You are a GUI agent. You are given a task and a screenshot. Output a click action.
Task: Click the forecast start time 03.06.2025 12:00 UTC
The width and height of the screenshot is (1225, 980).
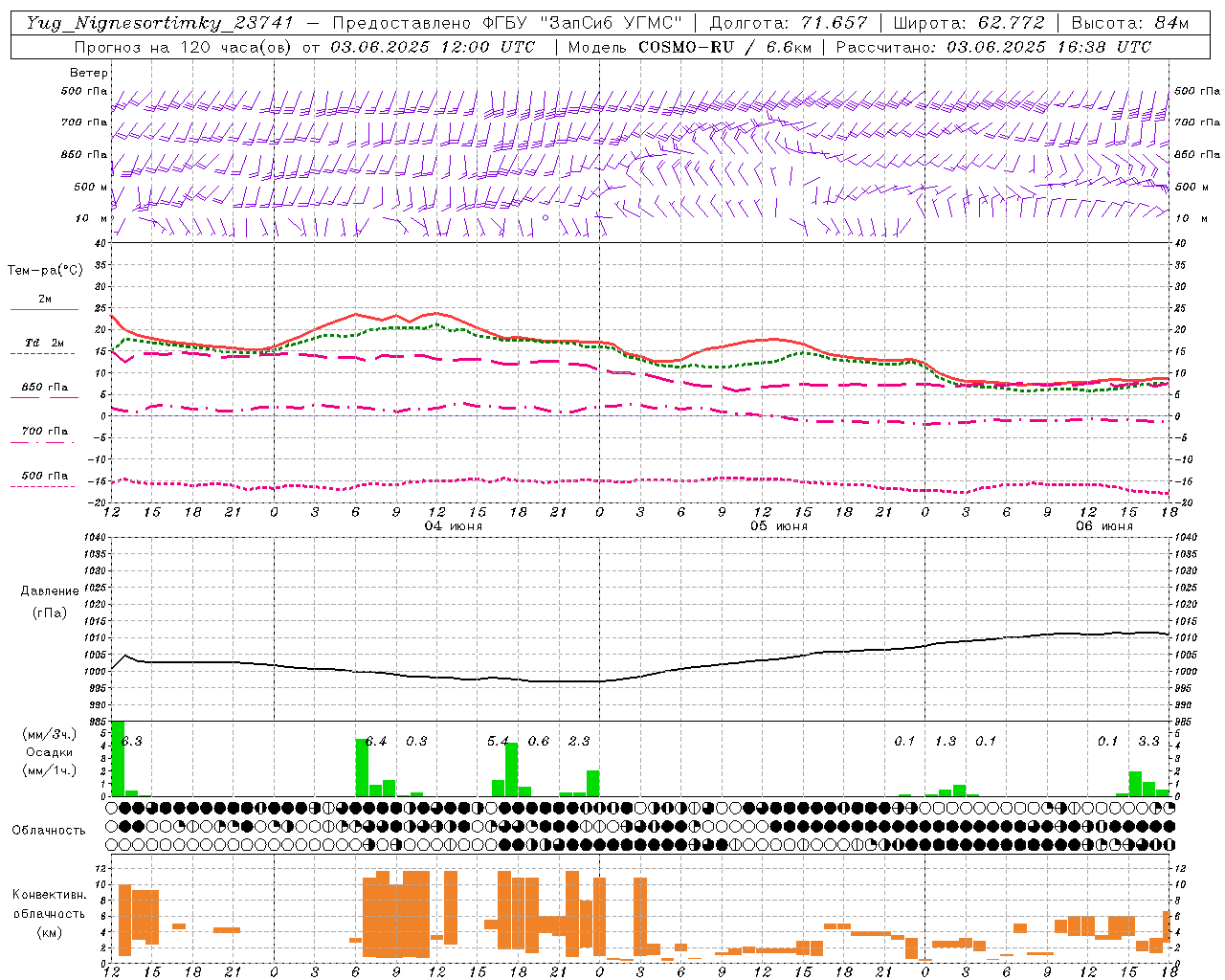[432, 47]
